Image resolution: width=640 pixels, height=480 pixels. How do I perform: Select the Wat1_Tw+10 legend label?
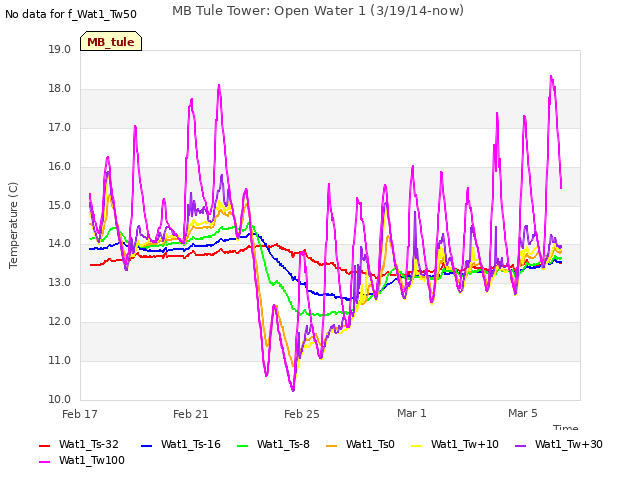pyautogui.click(x=465, y=444)
